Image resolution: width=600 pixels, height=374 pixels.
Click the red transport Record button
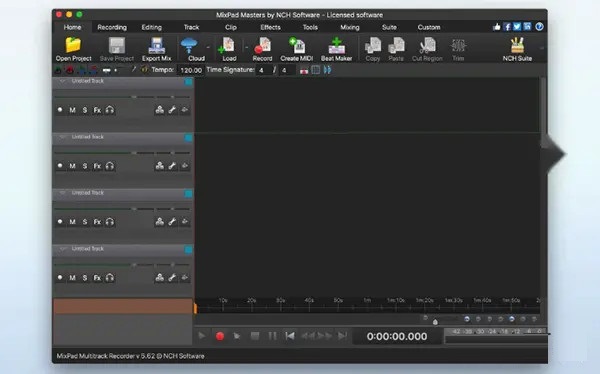click(x=220, y=336)
